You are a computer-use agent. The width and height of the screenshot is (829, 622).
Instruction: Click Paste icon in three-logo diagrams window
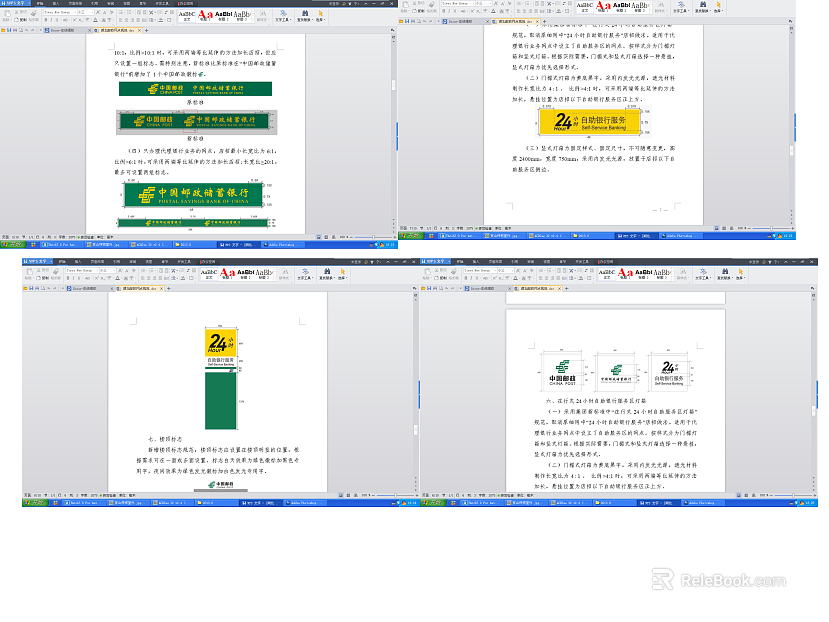428,272
